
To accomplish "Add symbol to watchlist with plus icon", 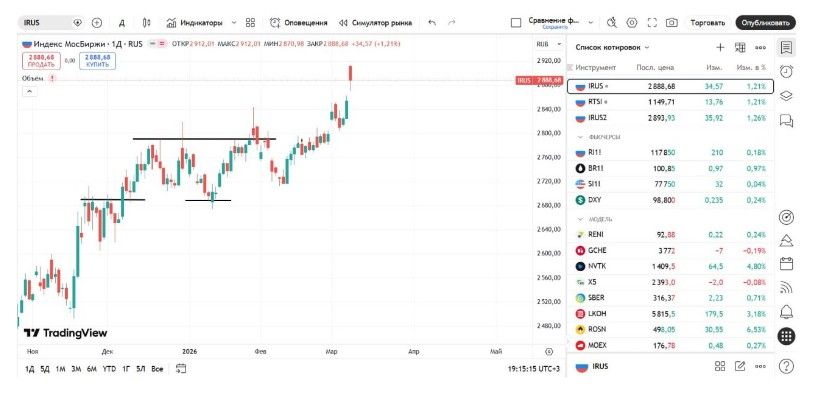I will click(x=719, y=47).
